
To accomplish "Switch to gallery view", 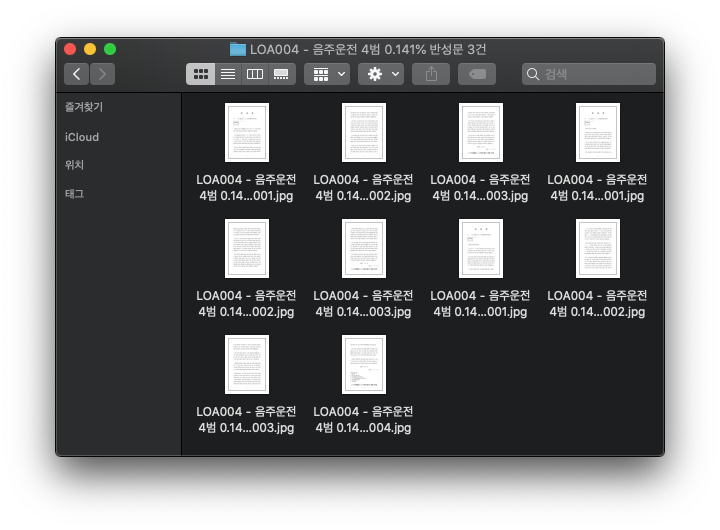I will click(x=281, y=74).
